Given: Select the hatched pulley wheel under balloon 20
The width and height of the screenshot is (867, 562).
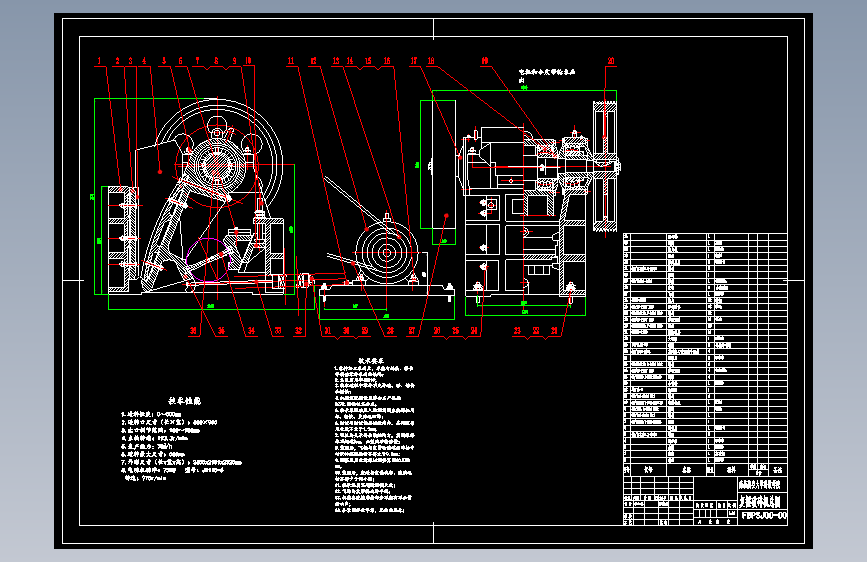Looking at the screenshot, I should (x=604, y=166).
